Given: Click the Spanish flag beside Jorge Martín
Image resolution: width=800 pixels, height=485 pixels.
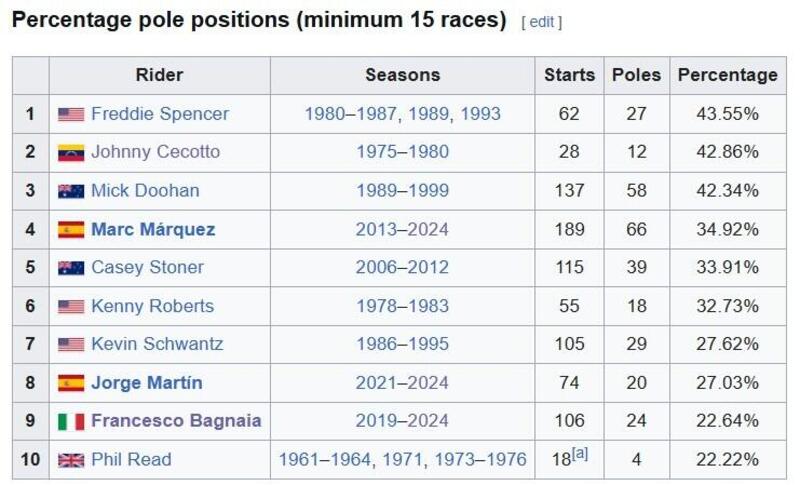Looking at the screenshot, I should (x=71, y=383).
